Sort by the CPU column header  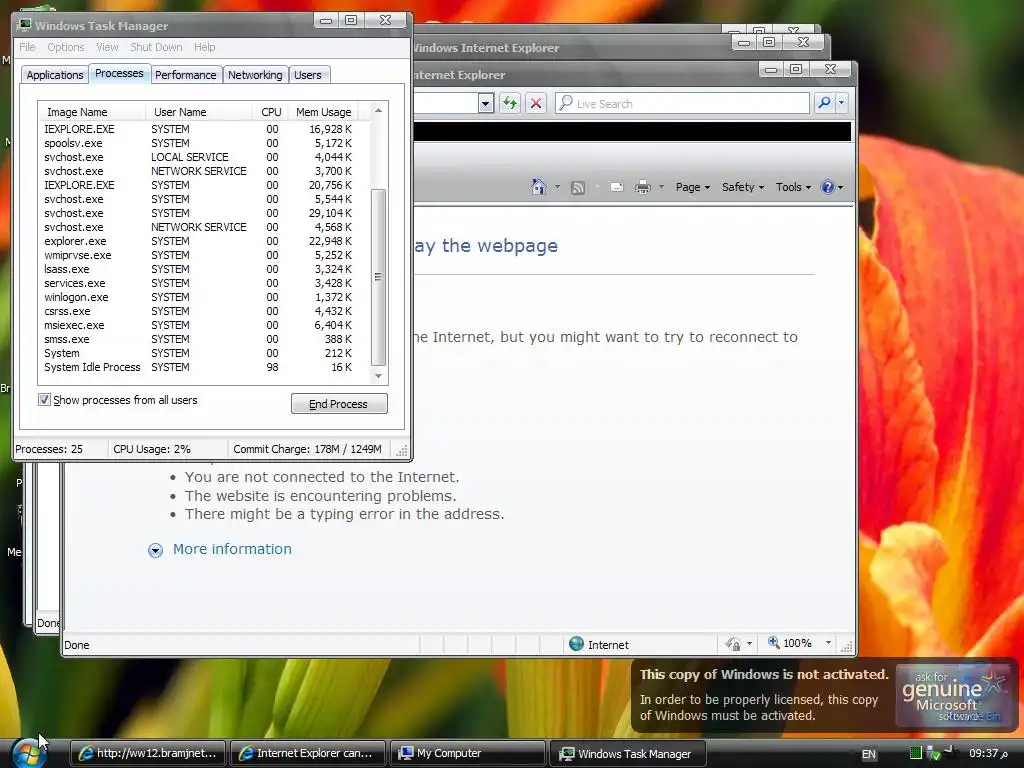(x=270, y=112)
